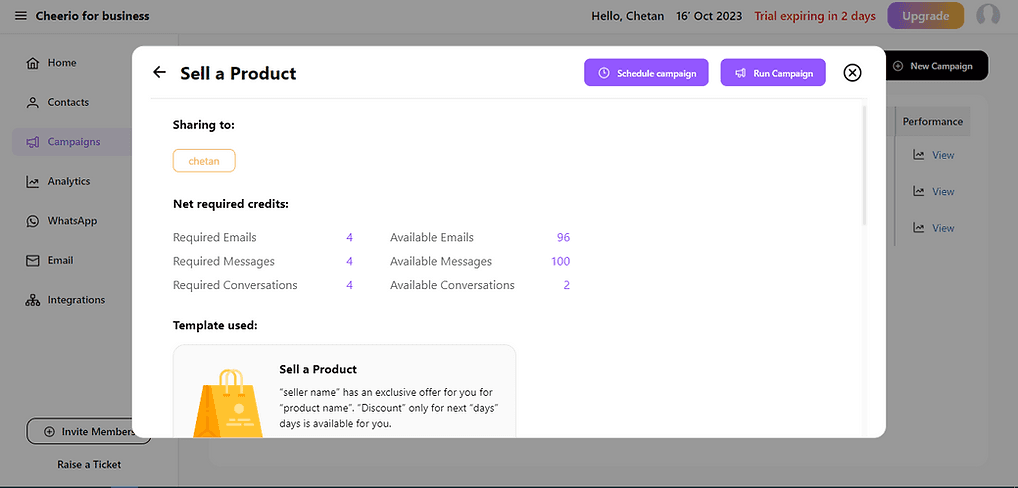Viewport: 1018px width, 488px height.
Task: Click the Run Campaign button
Action: 773,73
